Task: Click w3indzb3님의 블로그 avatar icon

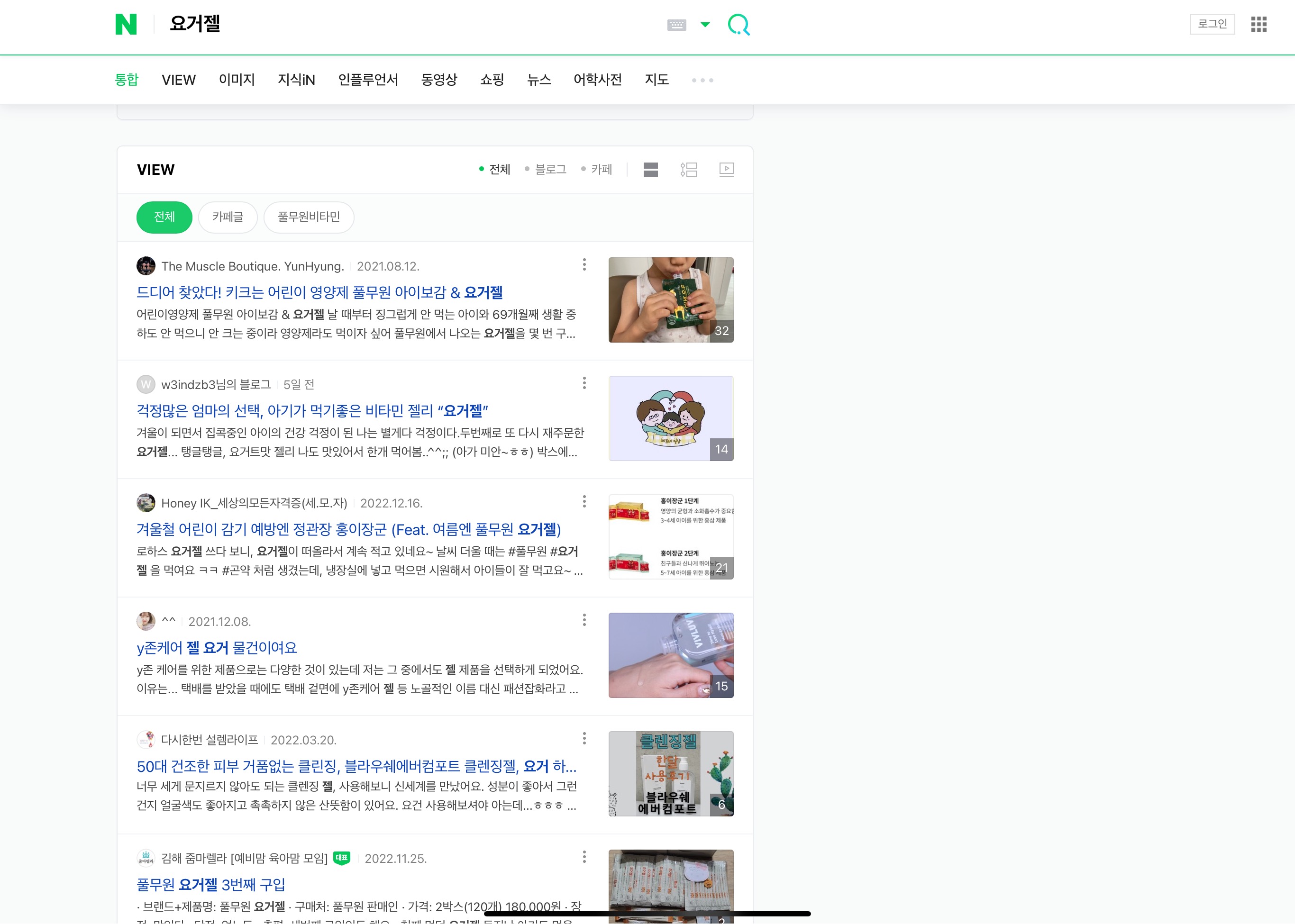Action: pyautogui.click(x=146, y=385)
